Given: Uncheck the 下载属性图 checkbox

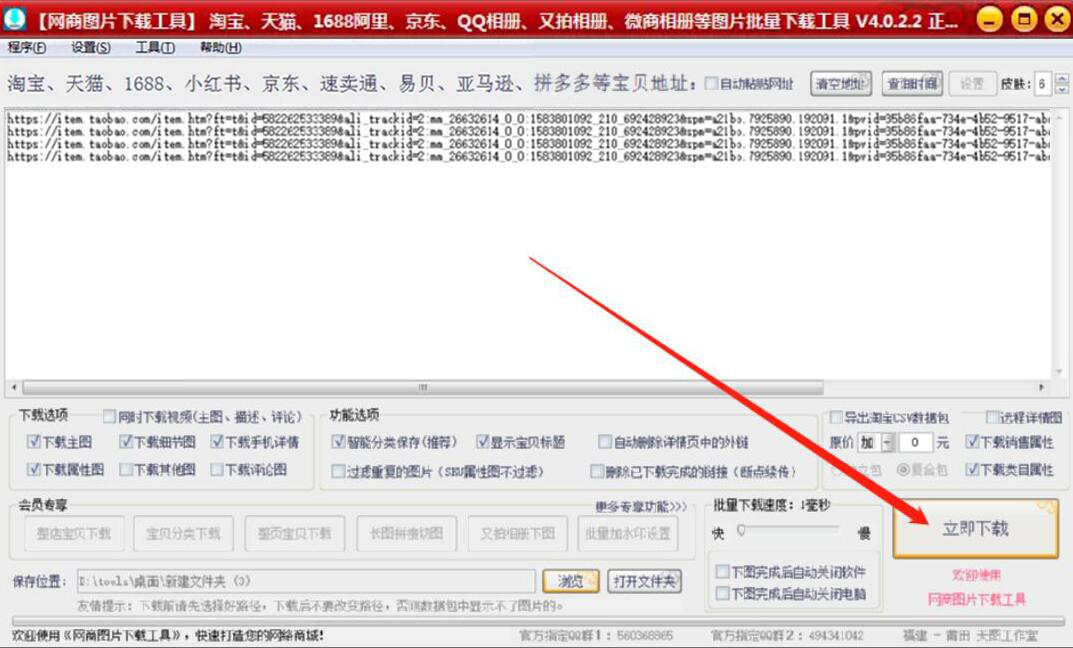Looking at the screenshot, I should click(x=34, y=469).
